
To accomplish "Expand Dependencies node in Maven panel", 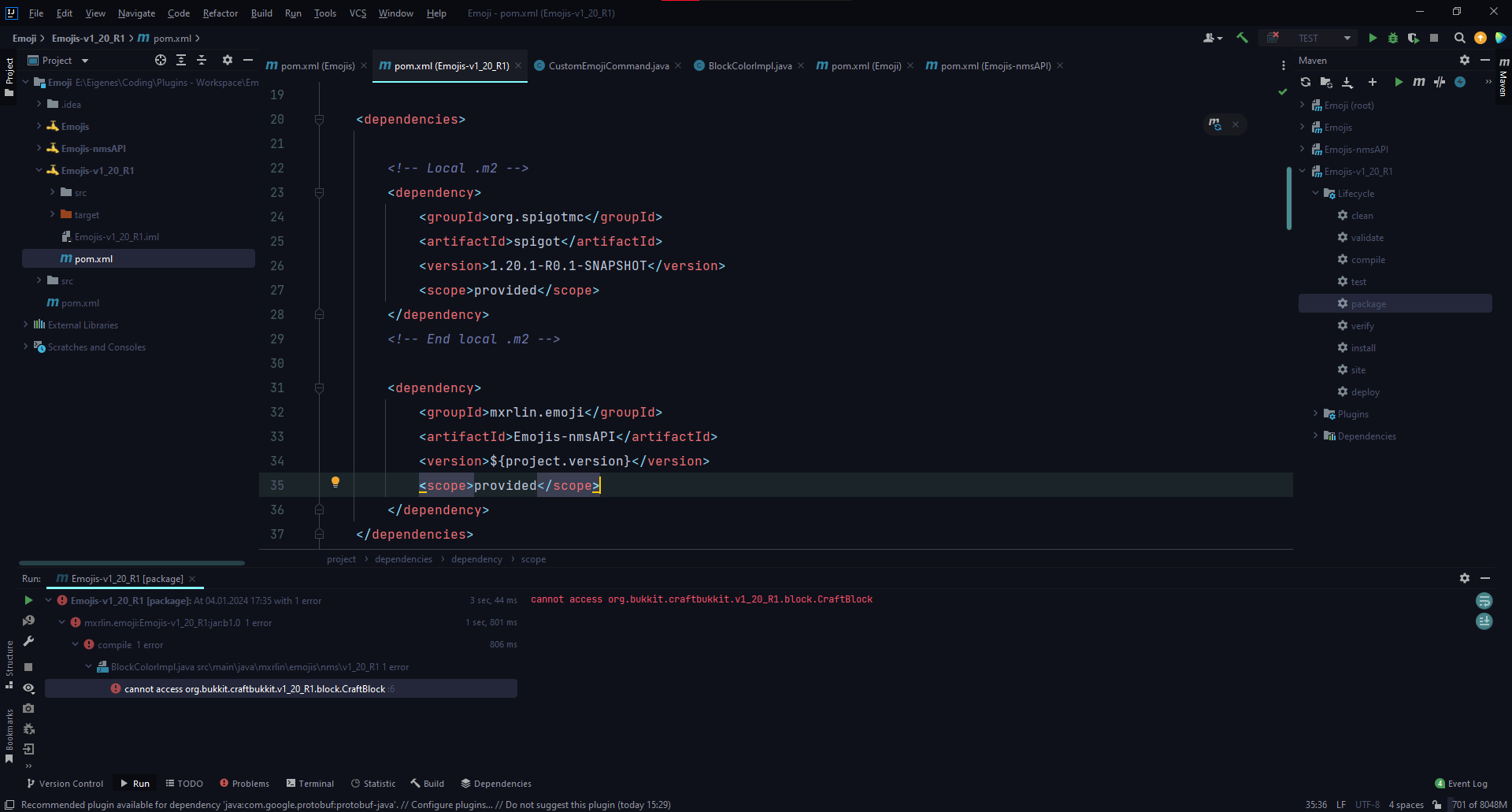I will coord(1315,436).
